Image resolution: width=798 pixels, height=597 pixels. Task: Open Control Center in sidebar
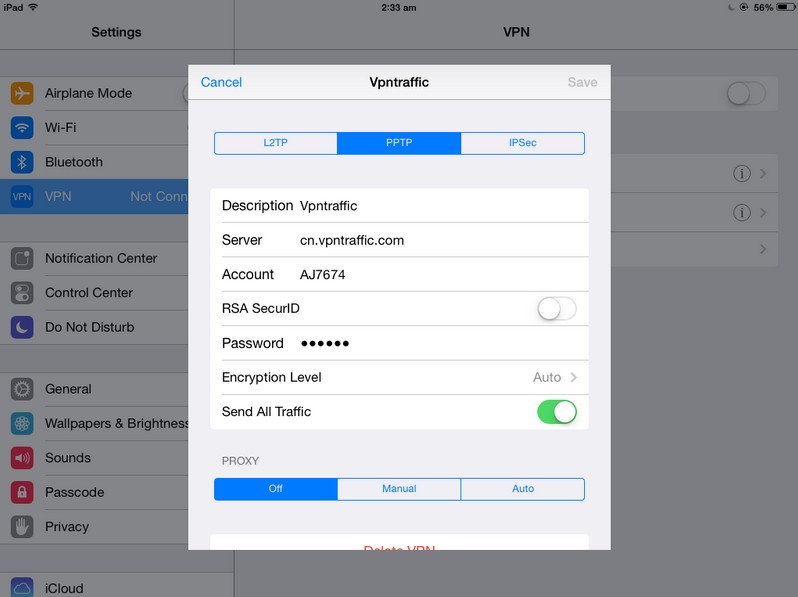pyautogui.click(x=94, y=293)
